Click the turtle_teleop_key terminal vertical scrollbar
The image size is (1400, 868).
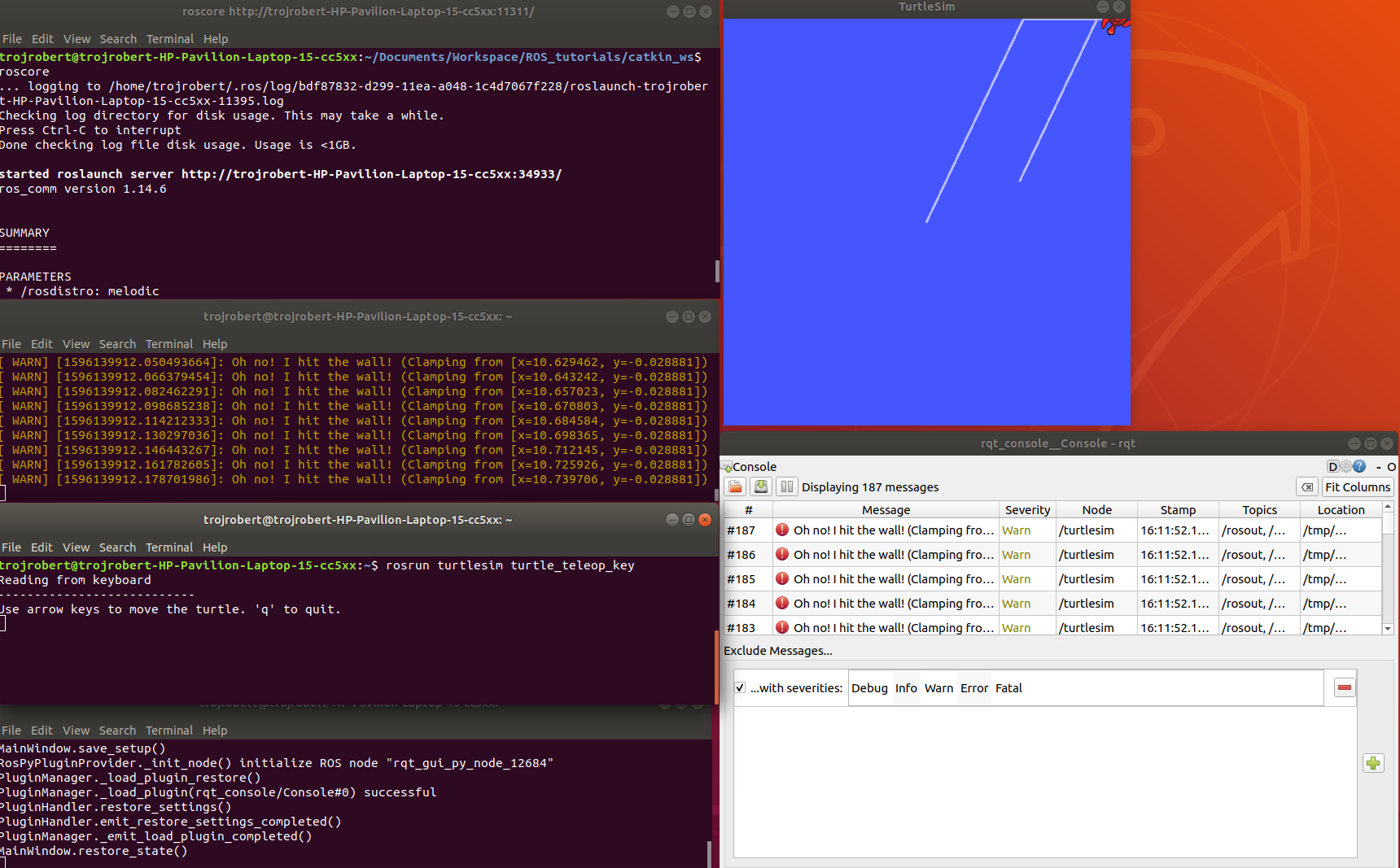(716, 667)
